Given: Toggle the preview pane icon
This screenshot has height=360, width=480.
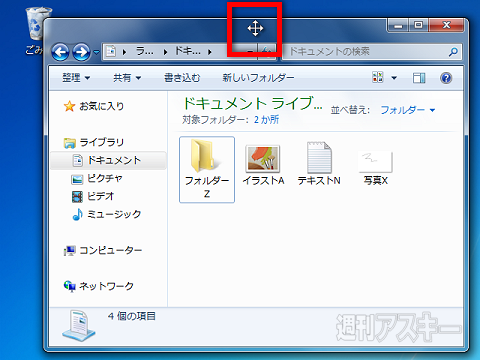Looking at the screenshot, I should tap(419, 78).
